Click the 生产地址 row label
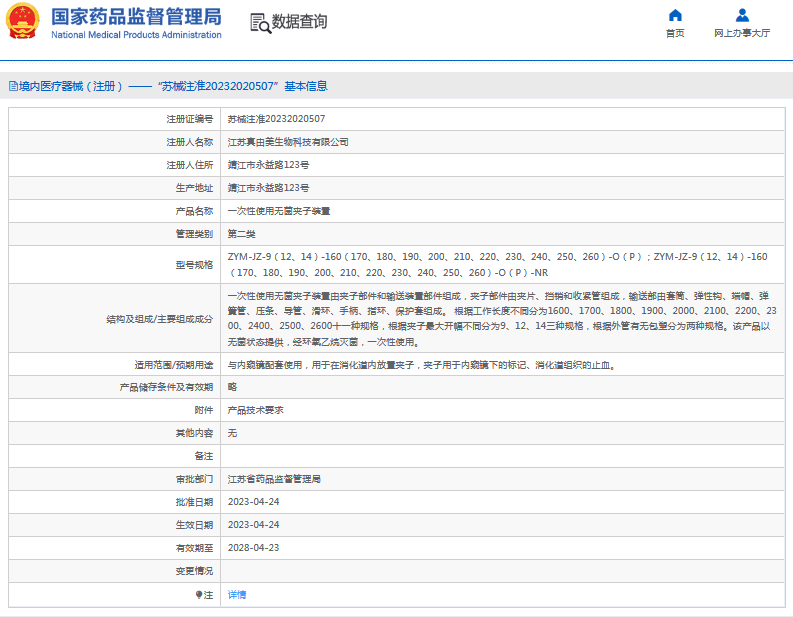Viewport: 793px width, 617px height. click(194, 188)
